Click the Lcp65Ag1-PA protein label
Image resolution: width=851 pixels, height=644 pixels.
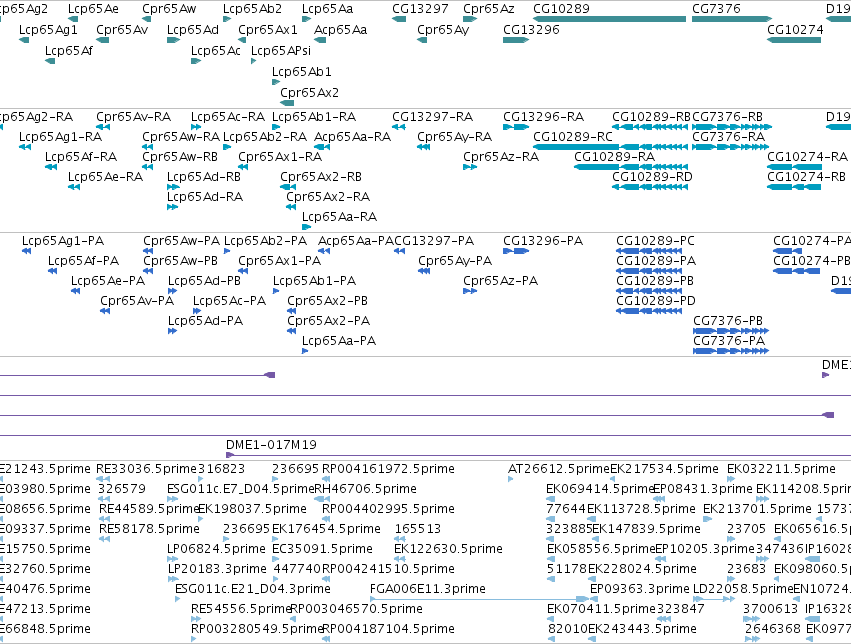click(x=63, y=241)
